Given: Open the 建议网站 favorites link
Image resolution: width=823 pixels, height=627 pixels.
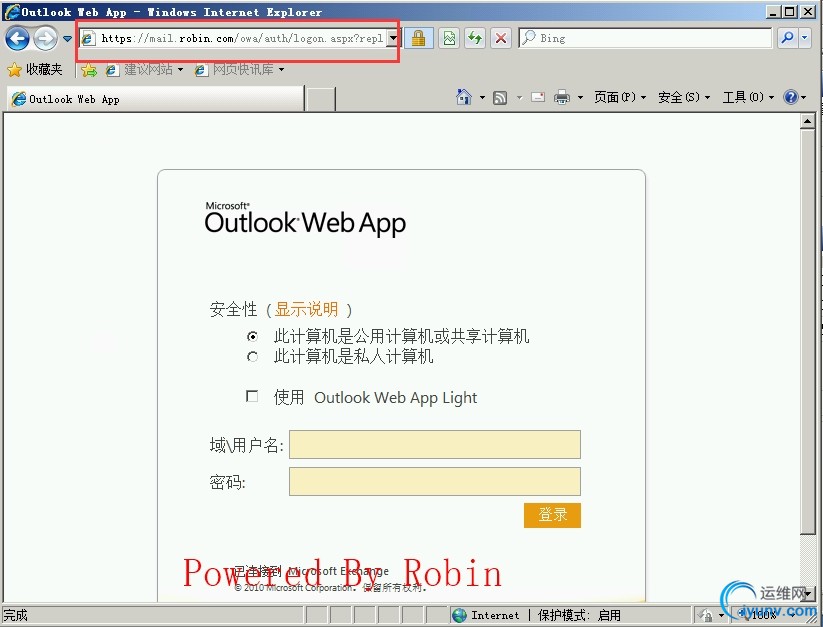Looking at the screenshot, I should pos(144,69).
